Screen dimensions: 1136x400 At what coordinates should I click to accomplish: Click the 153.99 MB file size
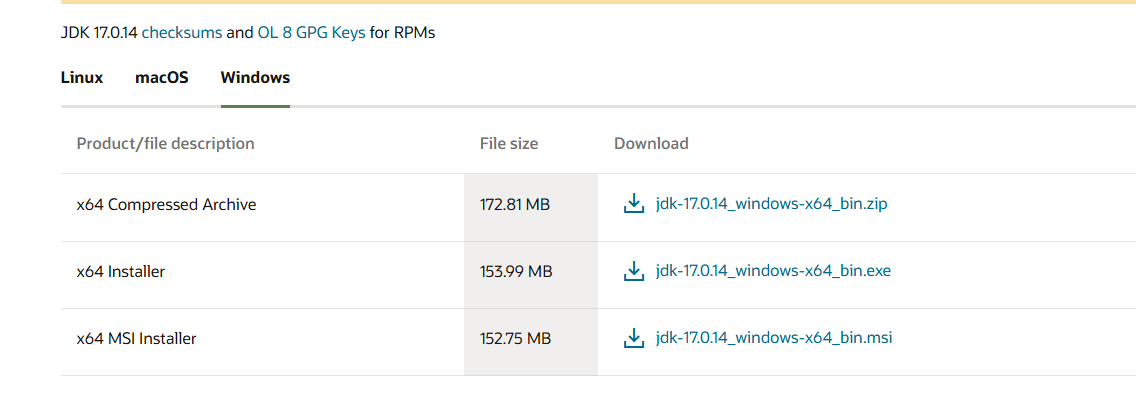click(516, 272)
